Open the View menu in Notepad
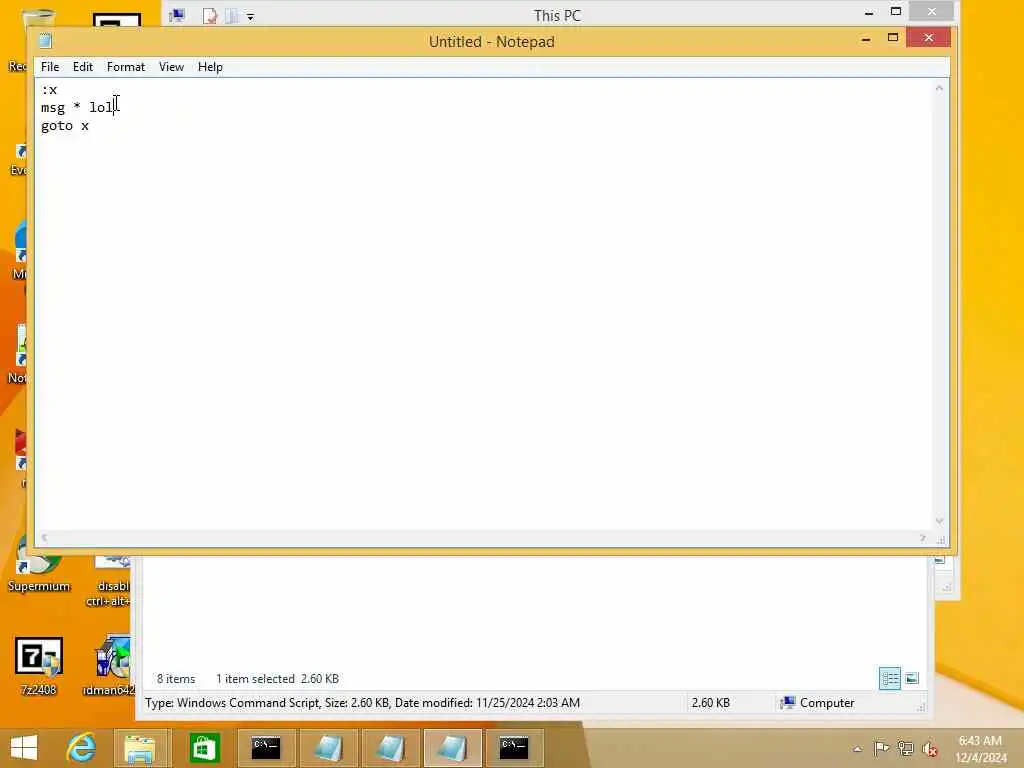Screen dimensions: 1024x768 [x=171, y=67]
